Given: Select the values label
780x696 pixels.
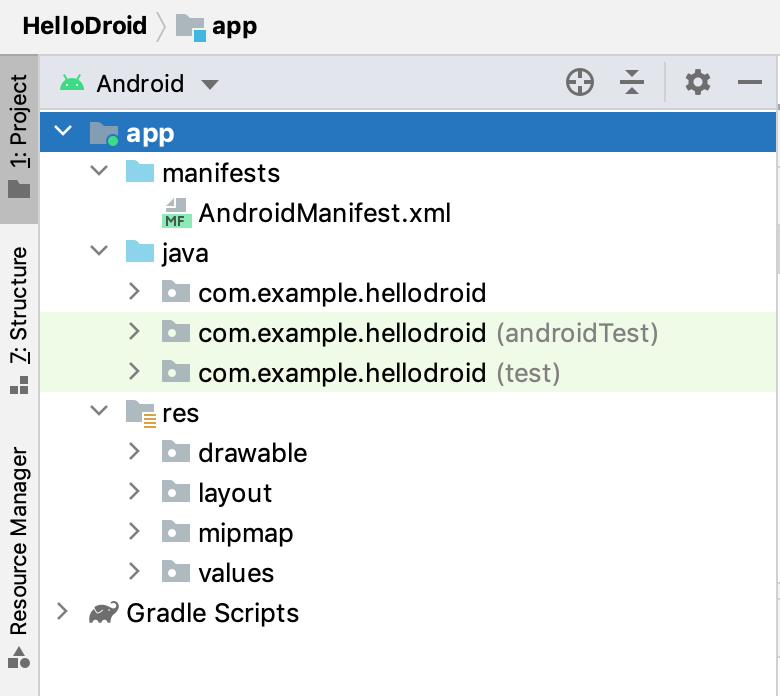Looking at the screenshot, I should tap(236, 573).
